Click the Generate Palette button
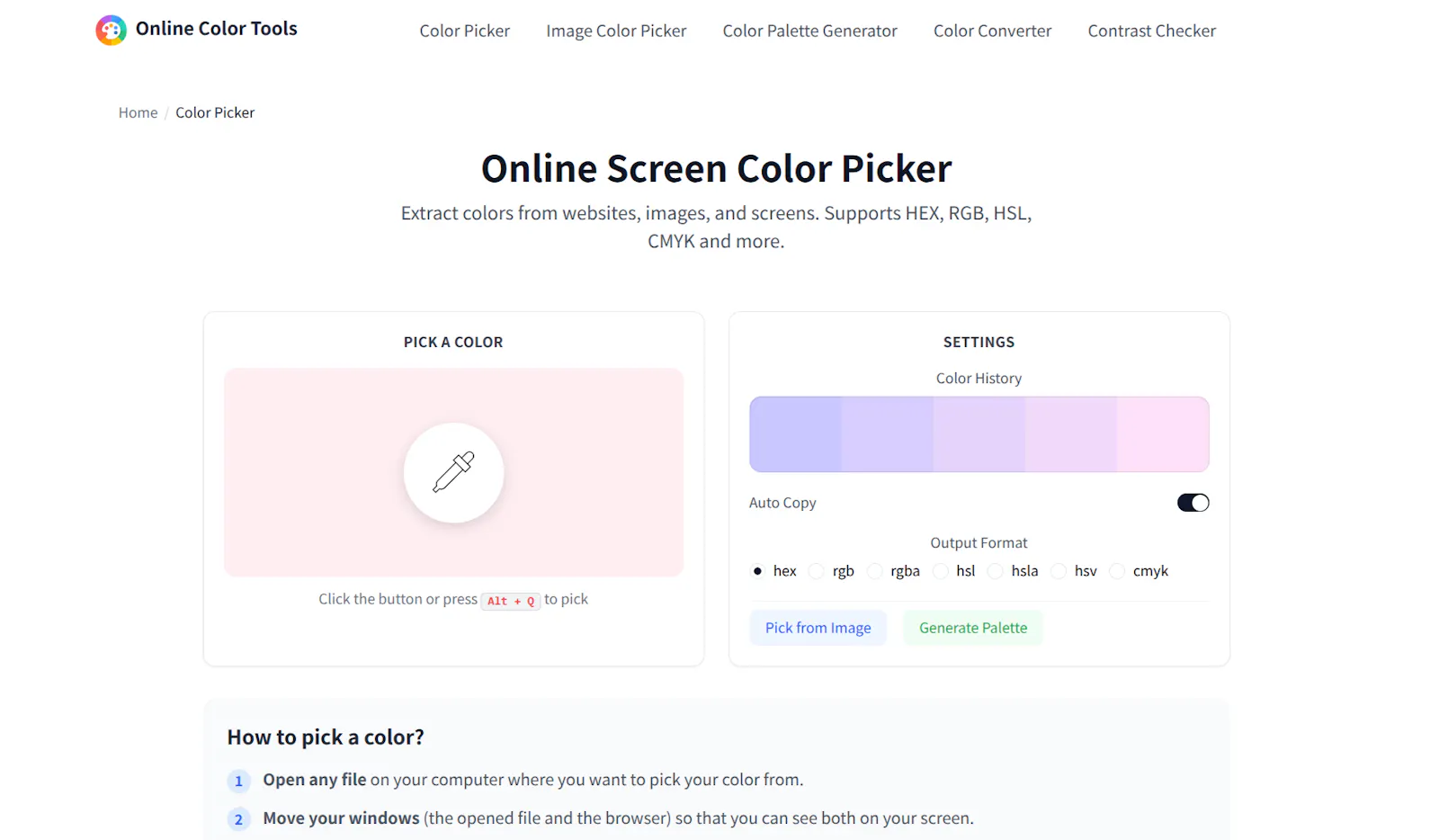The width and height of the screenshot is (1439, 840). pos(973,628)
